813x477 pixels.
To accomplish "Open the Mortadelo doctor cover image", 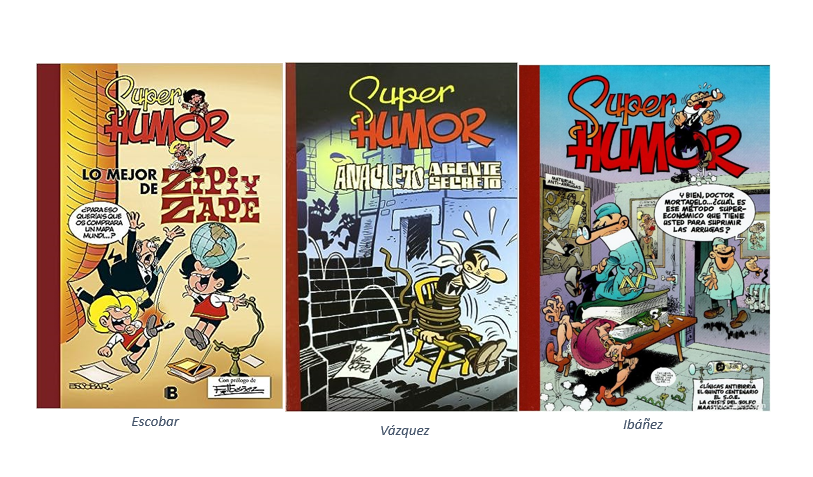I will (644, 237).
